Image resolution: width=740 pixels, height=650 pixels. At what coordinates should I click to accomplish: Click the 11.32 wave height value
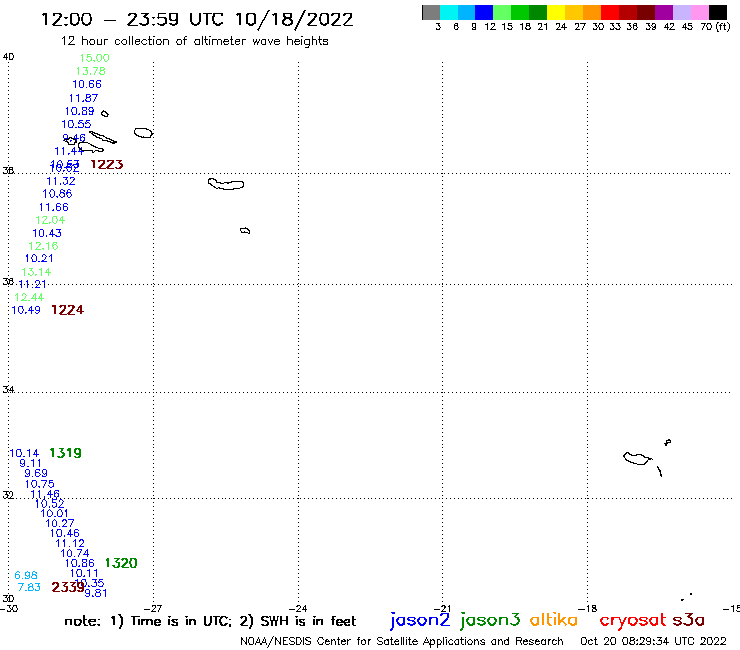coord(61,181)
